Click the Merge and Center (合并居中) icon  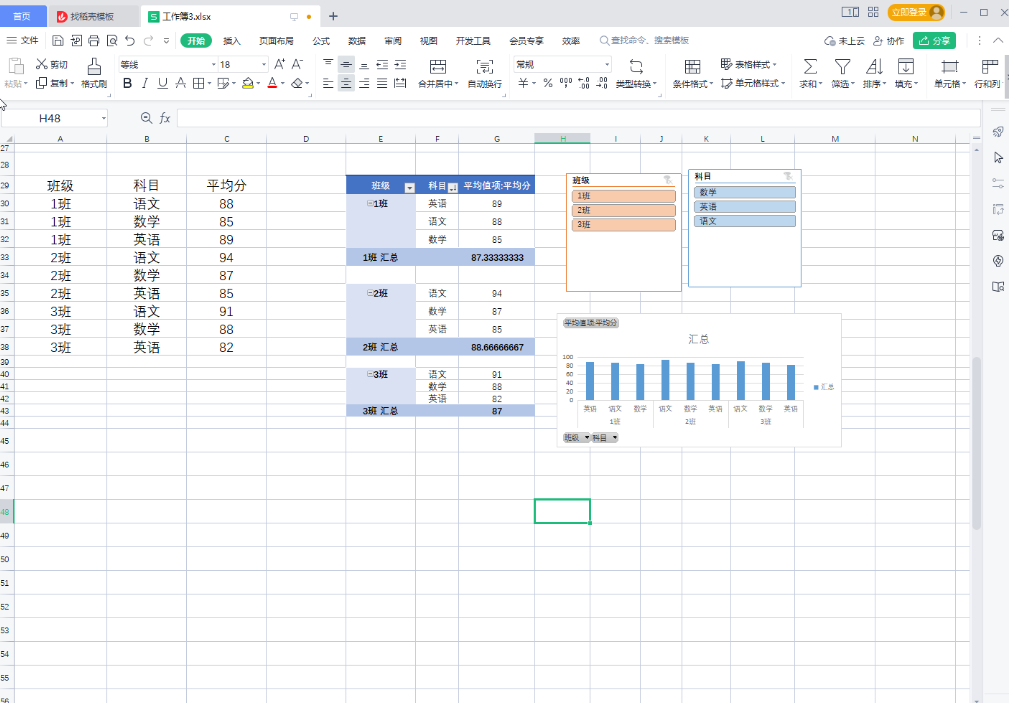tap(437, 66)
